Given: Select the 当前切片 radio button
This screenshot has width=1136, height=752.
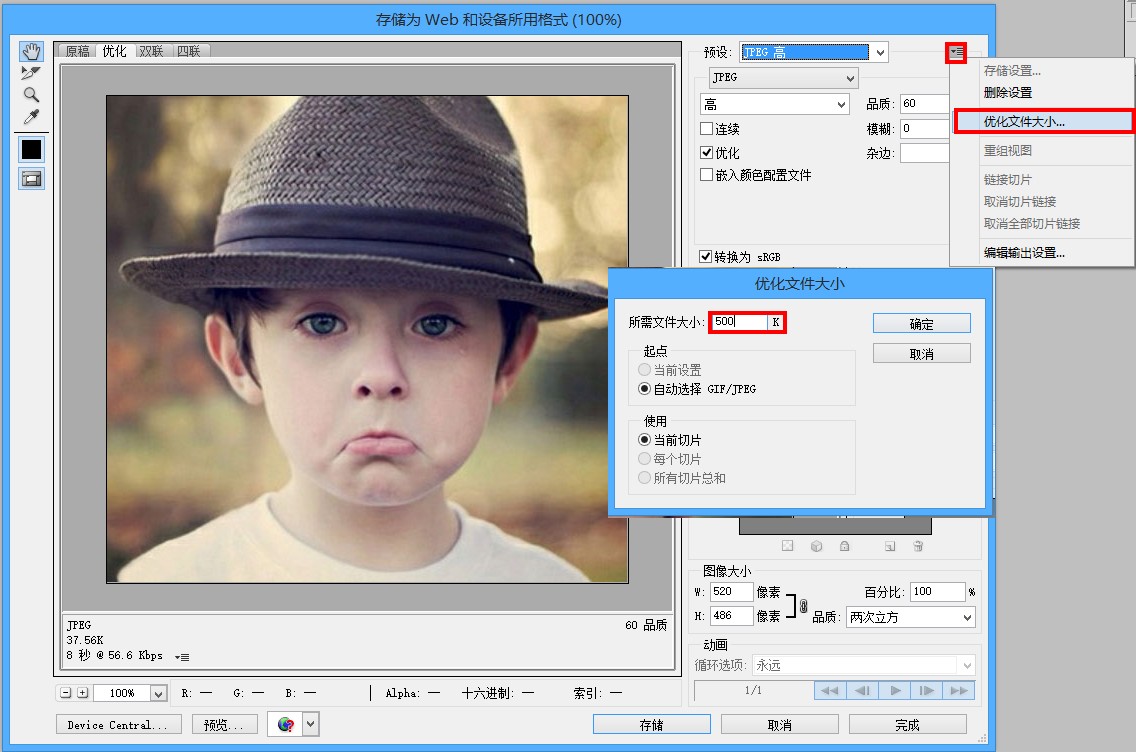Looking at the screenshot, I should [x=645, y=440].
